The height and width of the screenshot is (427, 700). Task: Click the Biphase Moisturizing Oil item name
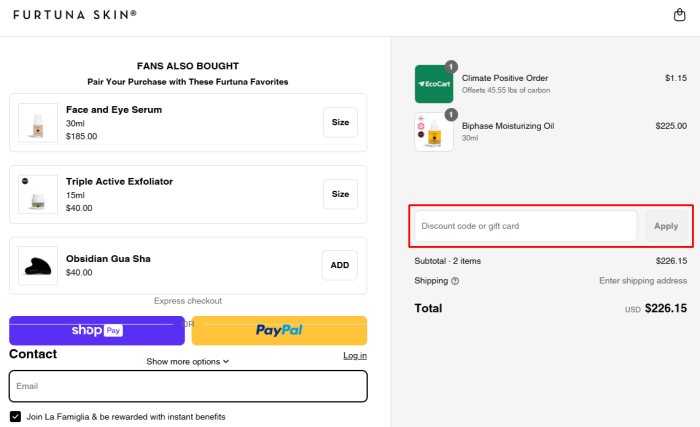[508, 126]
